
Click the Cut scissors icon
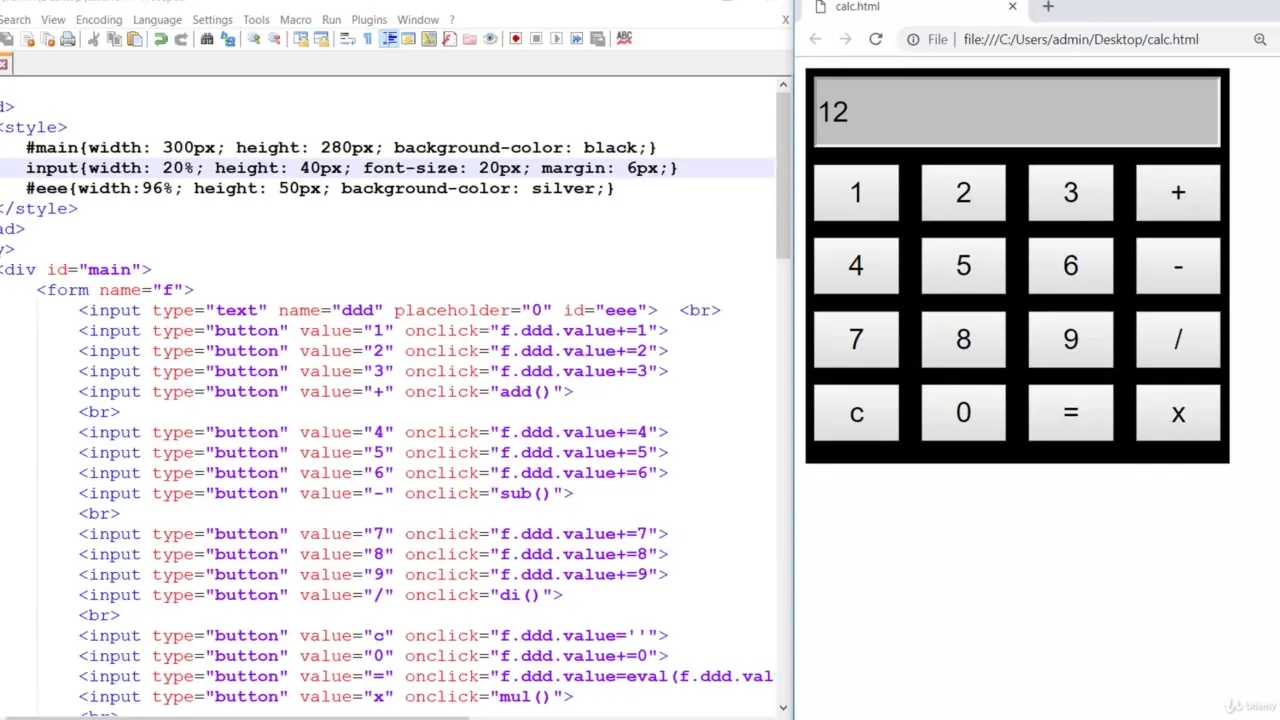[x=94, y=39]
